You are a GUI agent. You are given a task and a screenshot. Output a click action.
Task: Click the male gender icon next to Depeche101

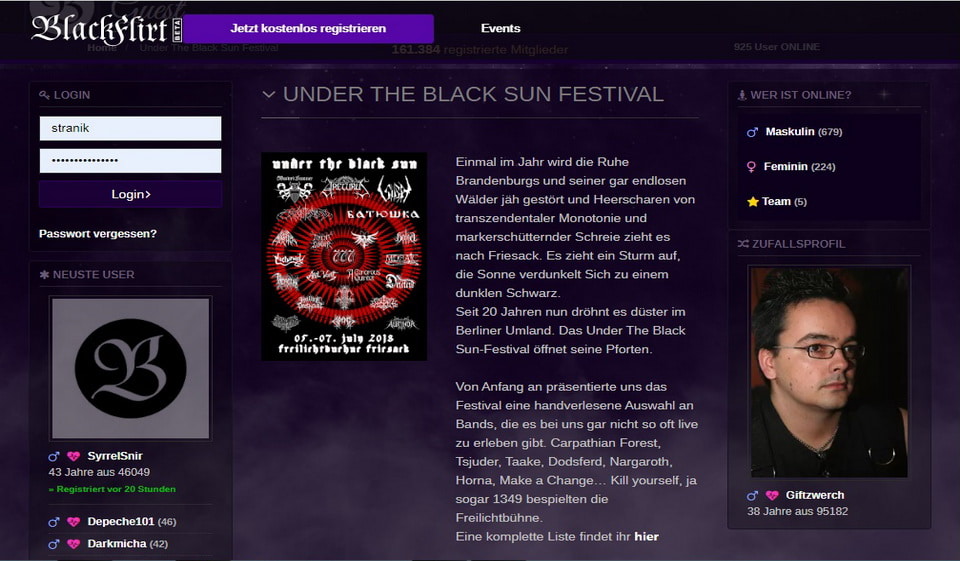(54, 522)
